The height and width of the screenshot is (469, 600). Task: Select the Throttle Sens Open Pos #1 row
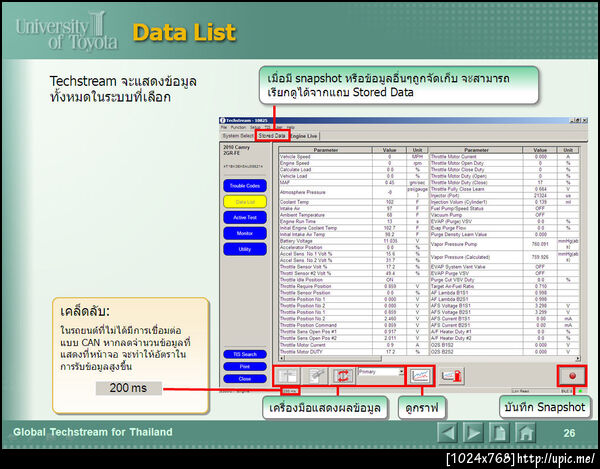353,332
